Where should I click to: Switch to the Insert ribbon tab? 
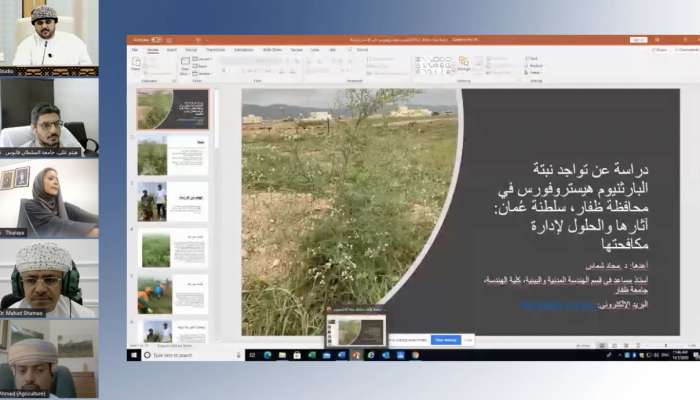click(x=171, y=49)
